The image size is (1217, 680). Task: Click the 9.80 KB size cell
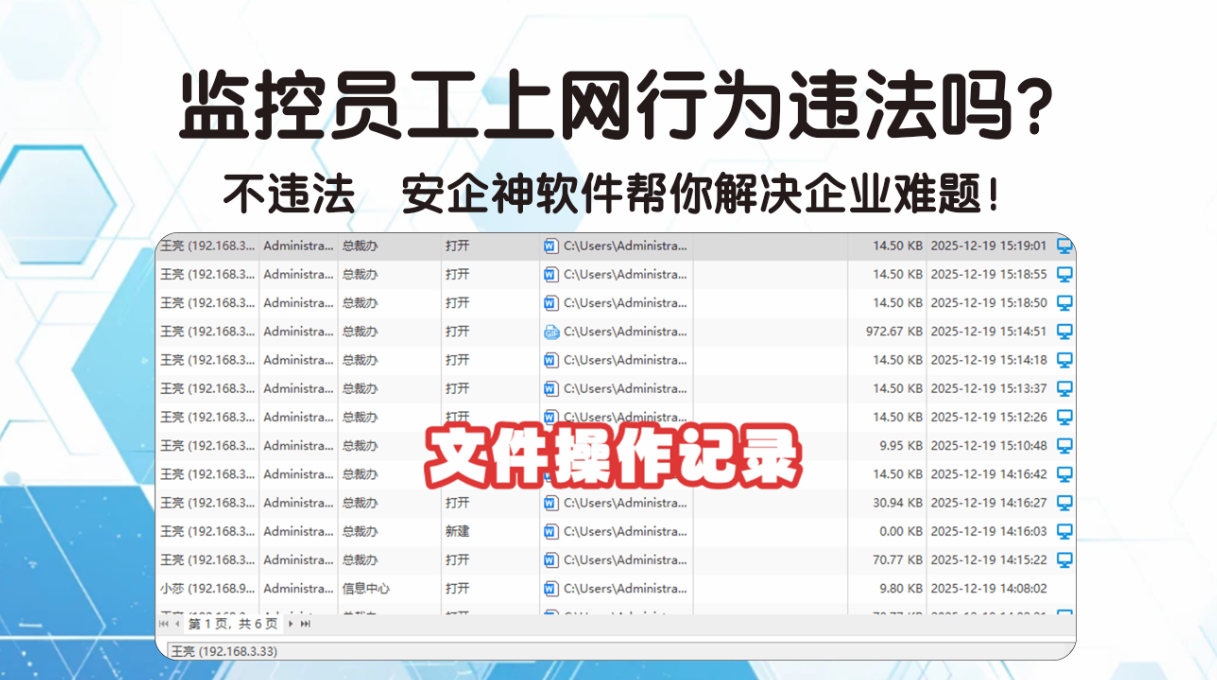pos(901,588)
